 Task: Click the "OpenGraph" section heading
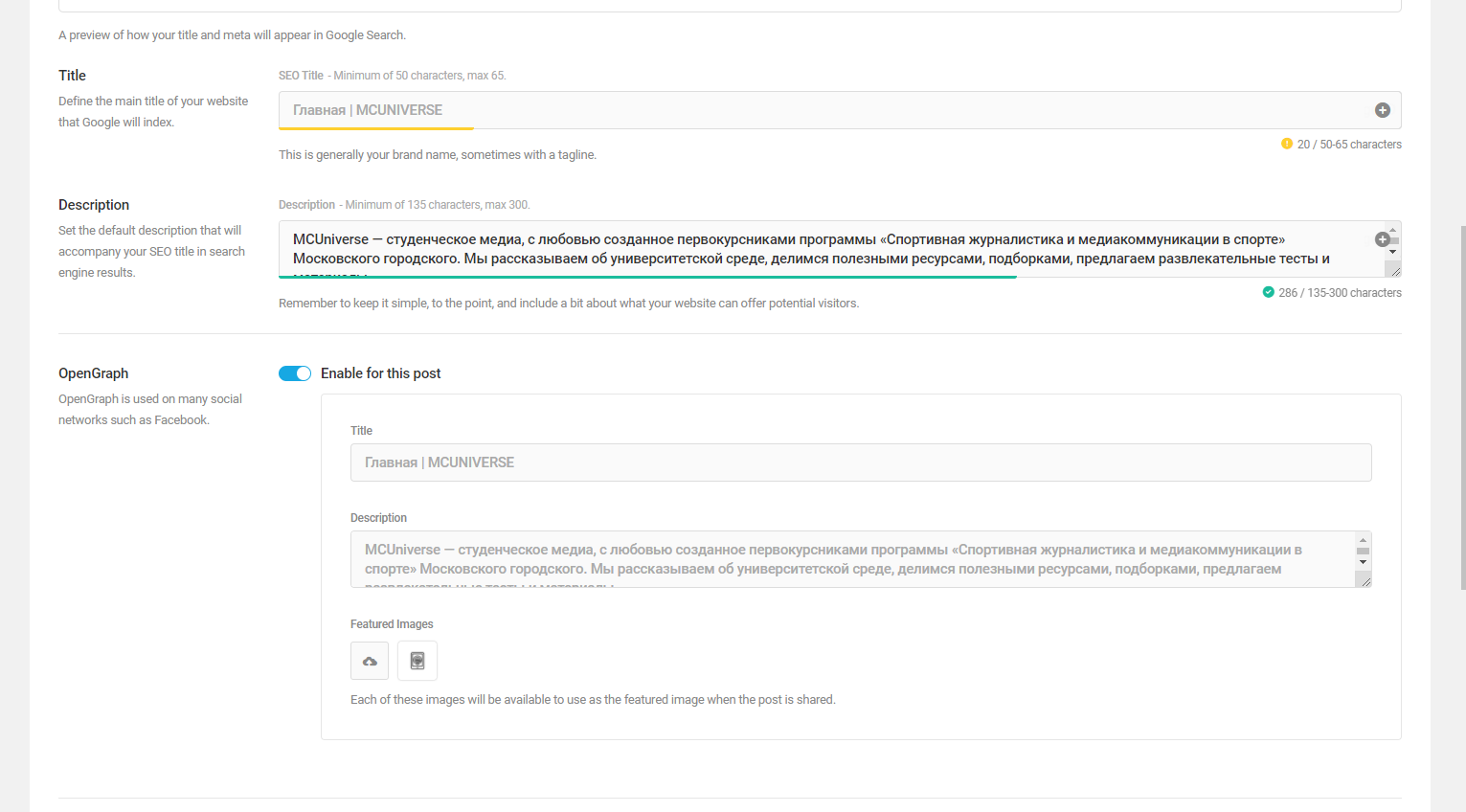pyautogui.click(x=93, y=373)
